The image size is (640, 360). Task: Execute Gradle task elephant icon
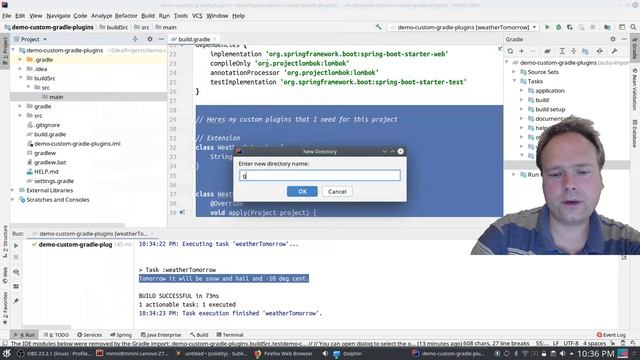[547, 51]
